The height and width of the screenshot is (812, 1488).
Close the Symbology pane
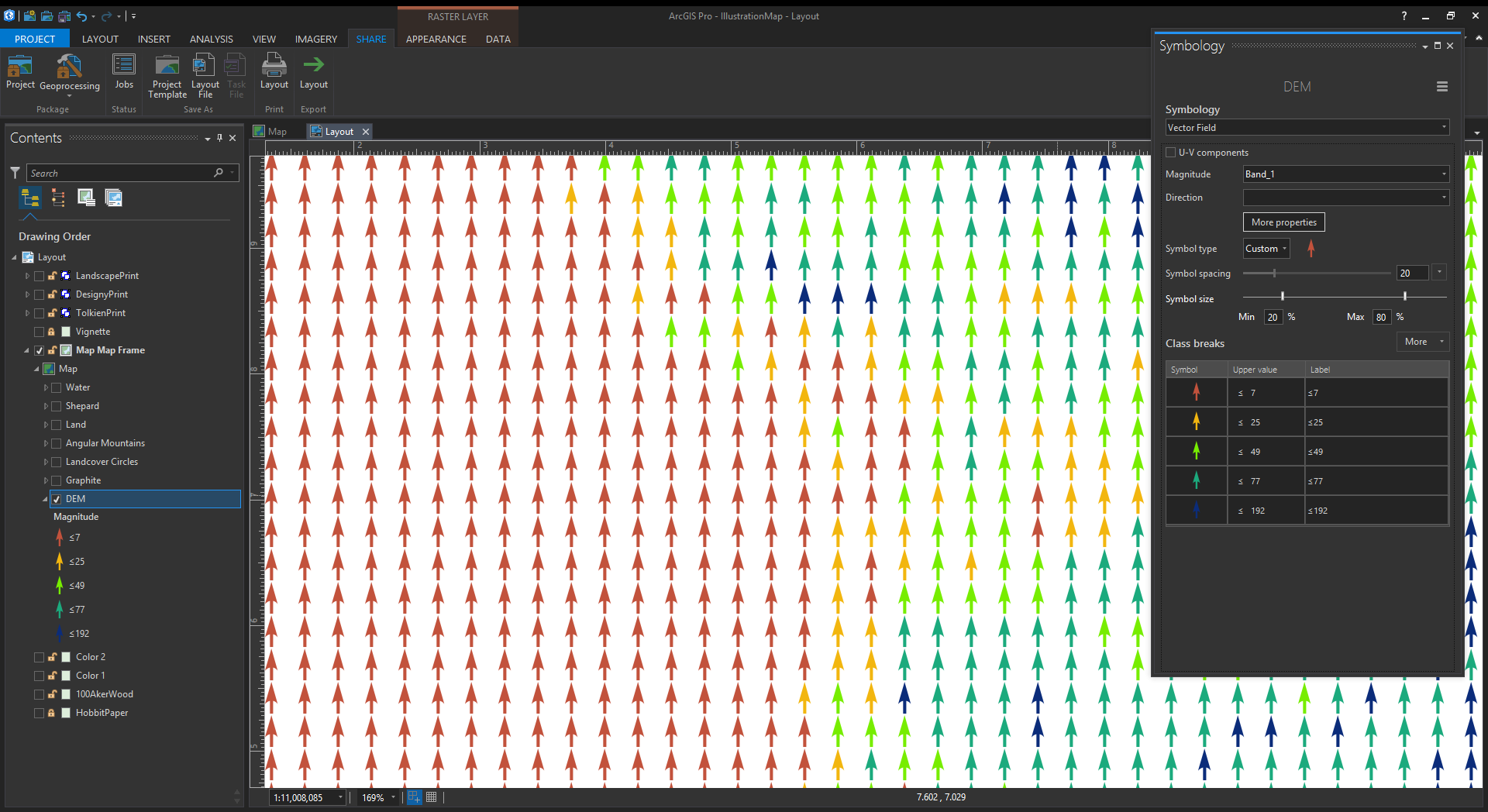[x=1450, y=46]
